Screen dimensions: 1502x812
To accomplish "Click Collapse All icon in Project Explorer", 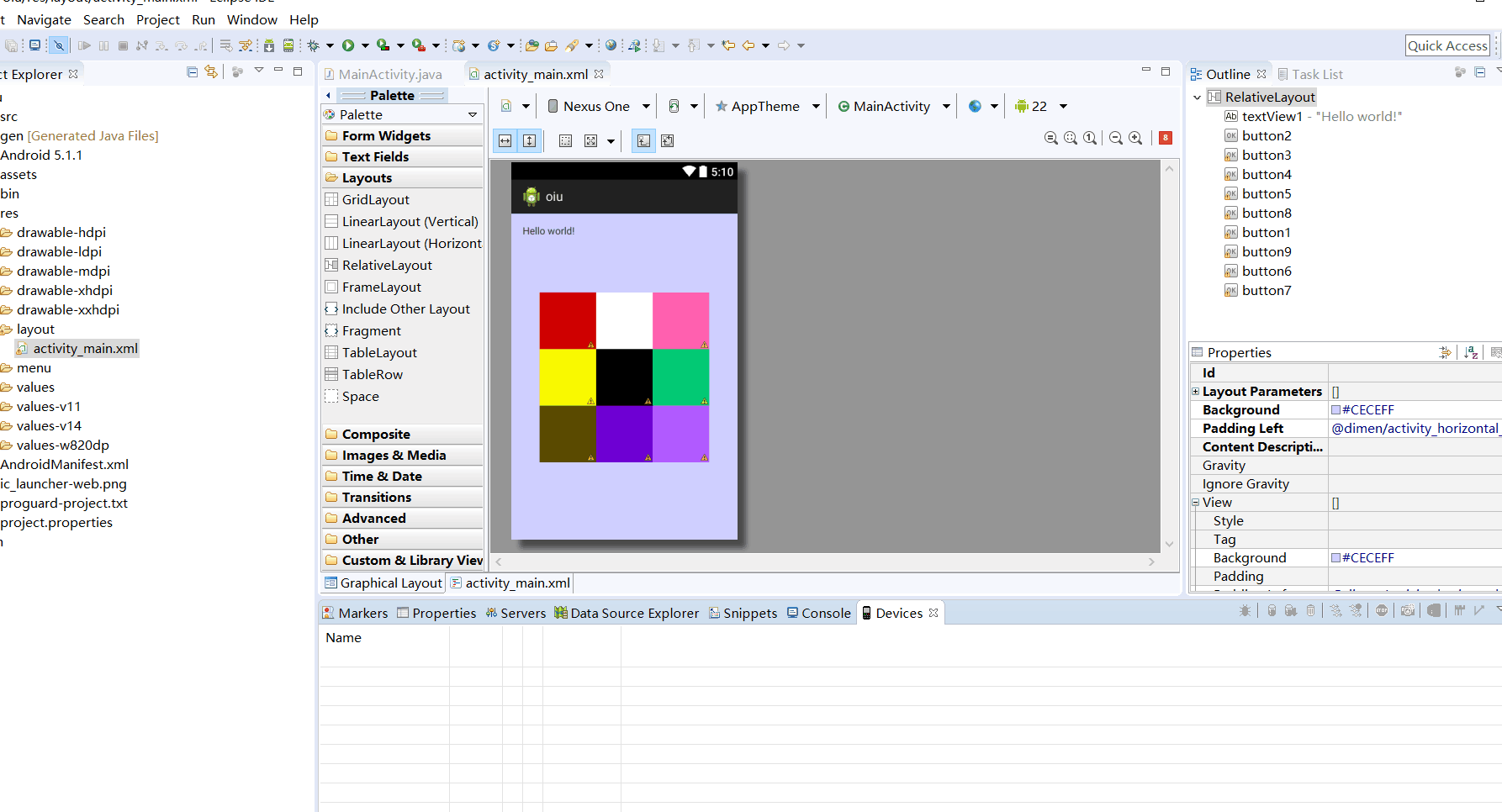I will pyautogui.click(x=192, y=72).
